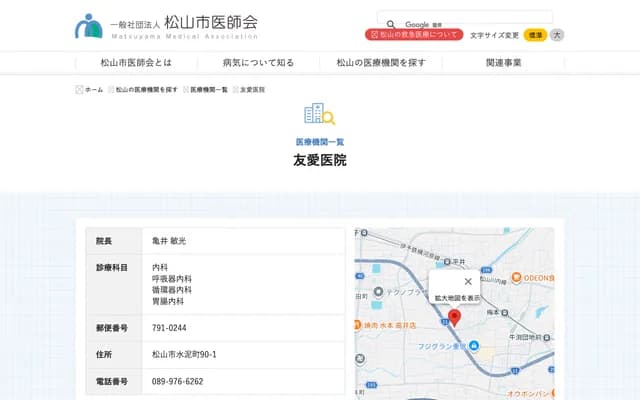The image size is (640, 400).
Task: Click the red location pin on map
Action: 454,317
